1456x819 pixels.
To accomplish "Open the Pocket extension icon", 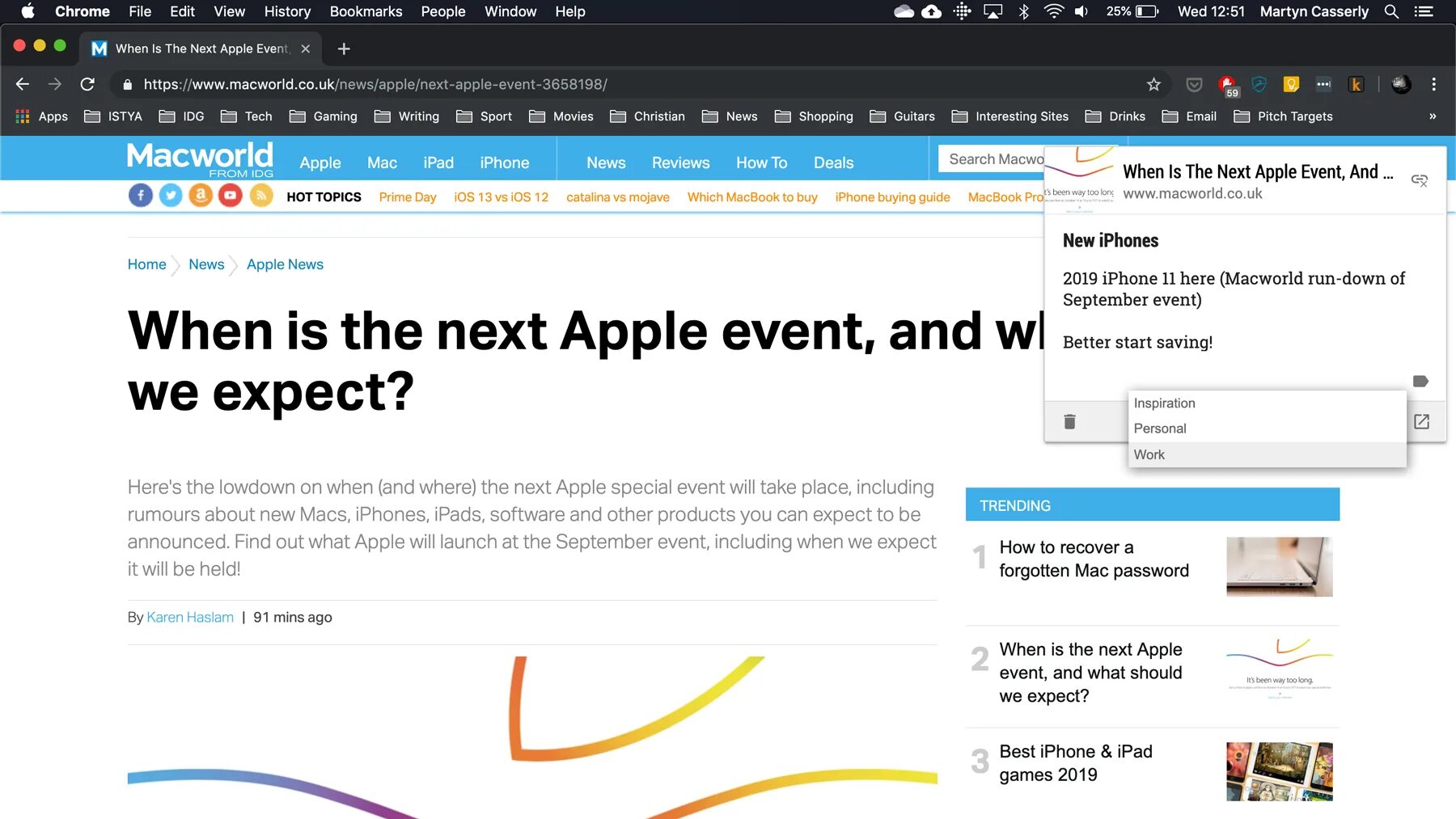I will 1194,84.
